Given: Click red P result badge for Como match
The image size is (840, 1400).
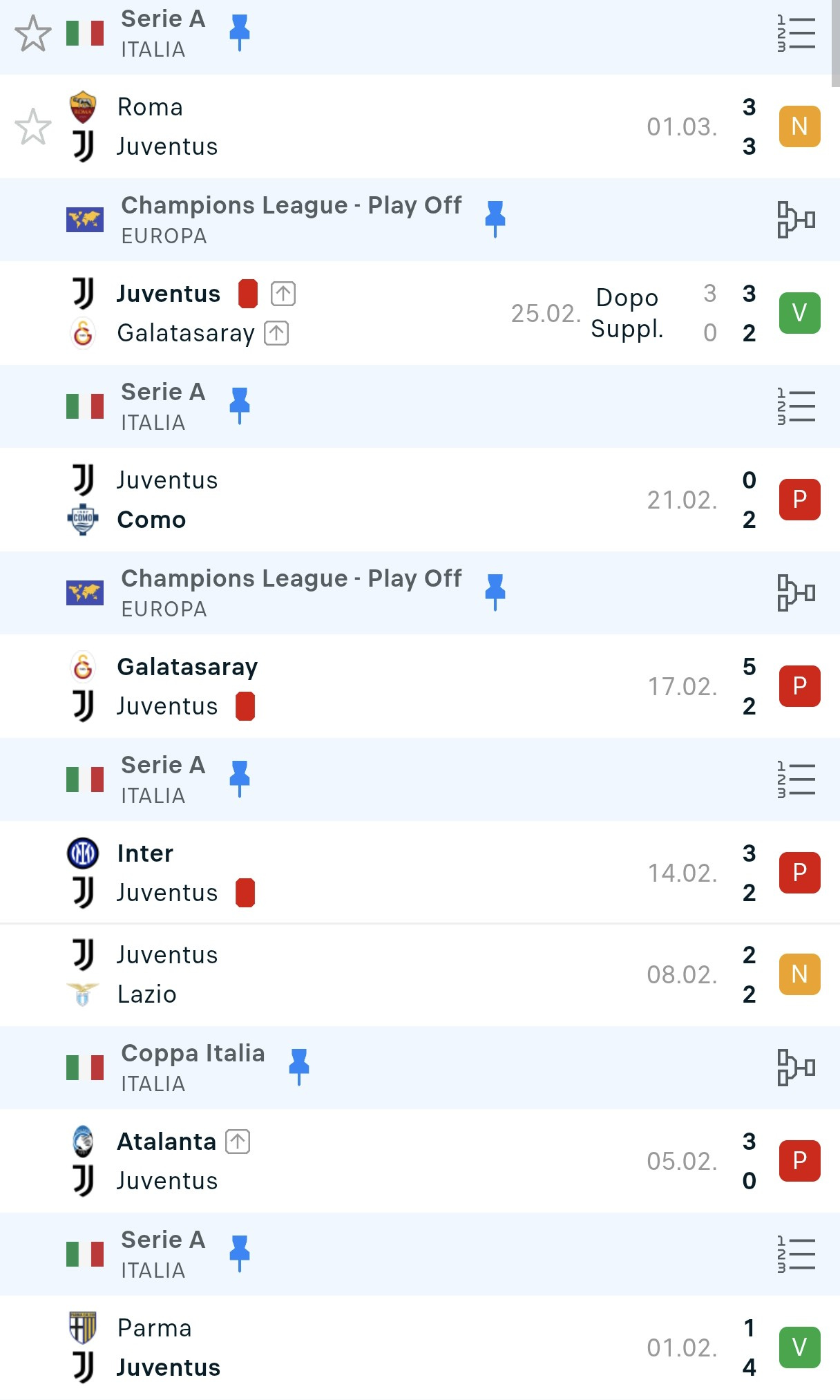Looking at the screenshot, I should (799, 500).
